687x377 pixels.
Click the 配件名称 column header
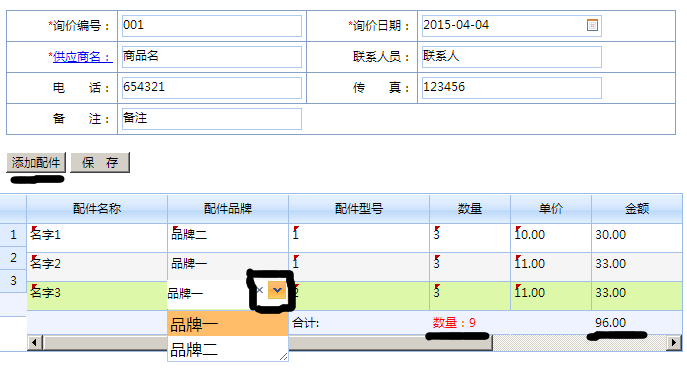click(97, 209)
